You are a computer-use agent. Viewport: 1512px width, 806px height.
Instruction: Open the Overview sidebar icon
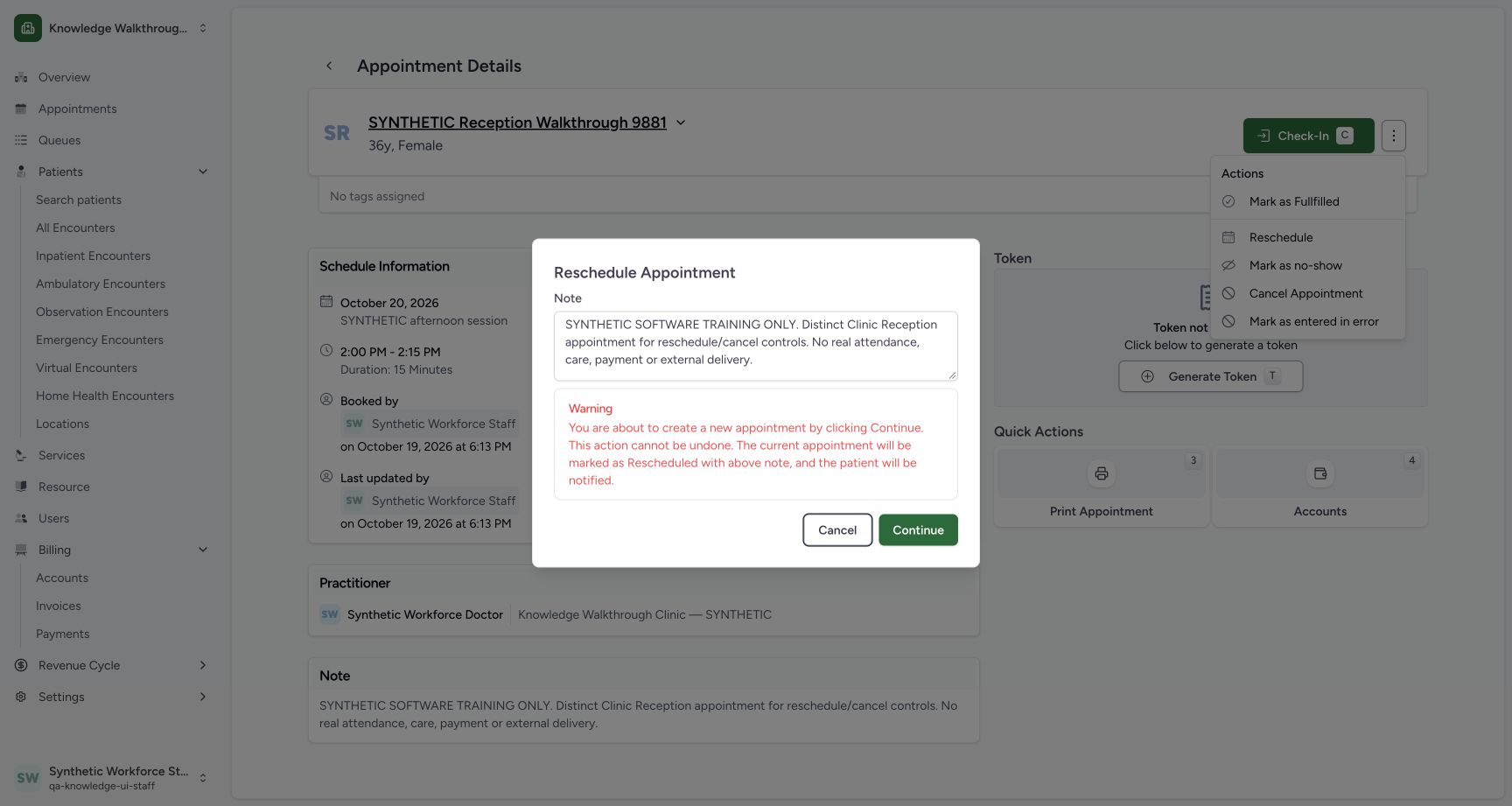pos(21,77)
